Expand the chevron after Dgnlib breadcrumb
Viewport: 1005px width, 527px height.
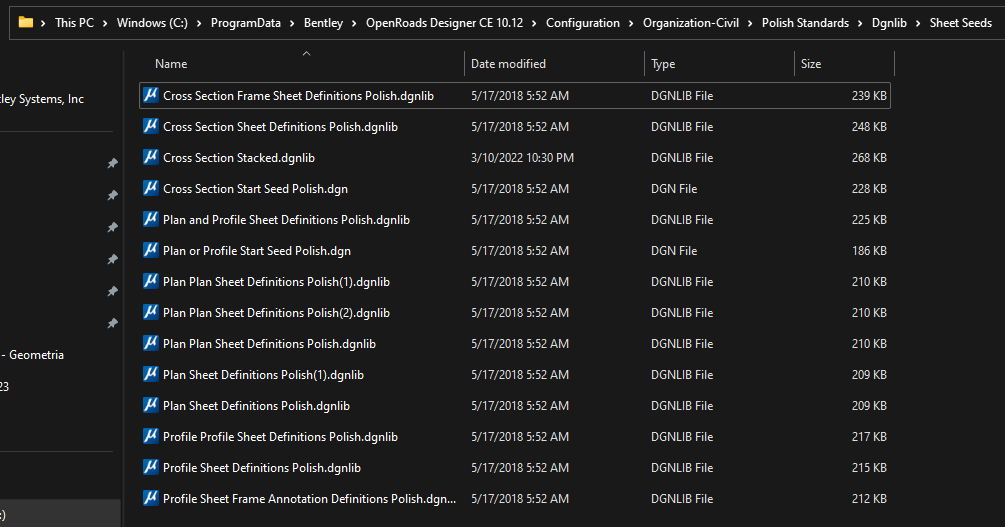918,23
